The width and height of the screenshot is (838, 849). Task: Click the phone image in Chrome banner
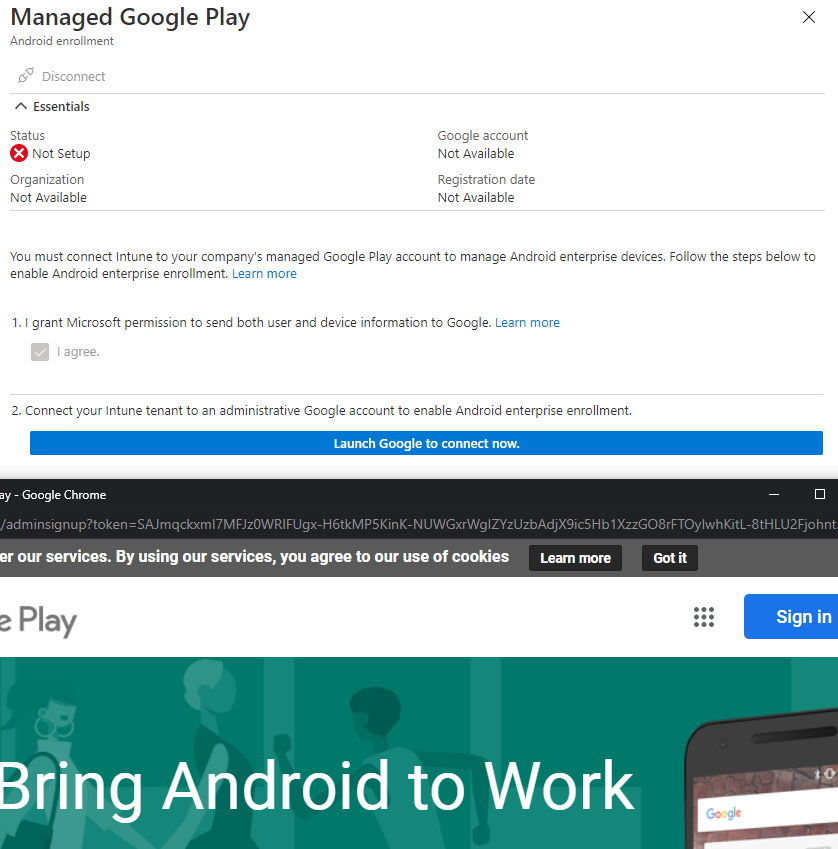762,779
